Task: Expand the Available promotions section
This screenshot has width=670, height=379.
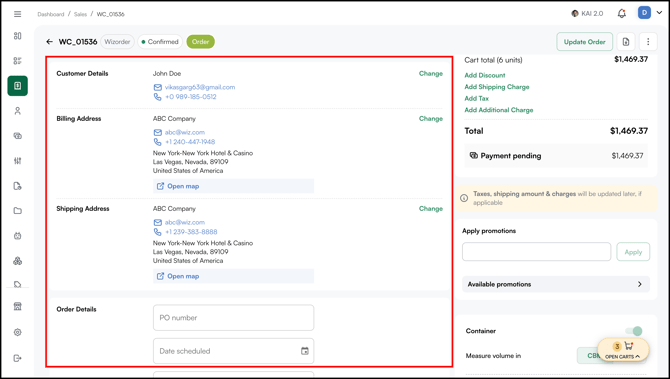Action: click(556, 284)
